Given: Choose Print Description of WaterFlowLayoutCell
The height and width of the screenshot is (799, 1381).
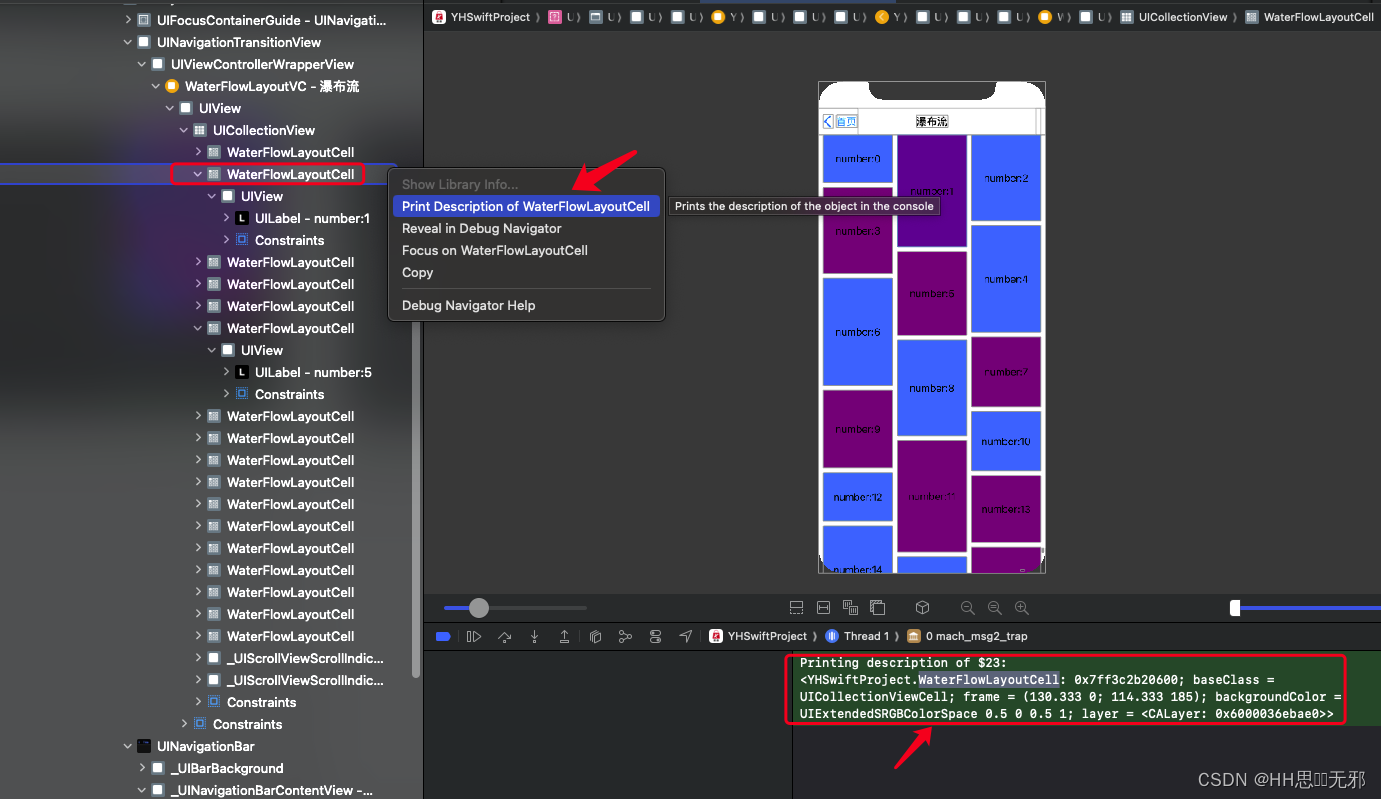Looking at the screenshot, I should pos(526,206).
